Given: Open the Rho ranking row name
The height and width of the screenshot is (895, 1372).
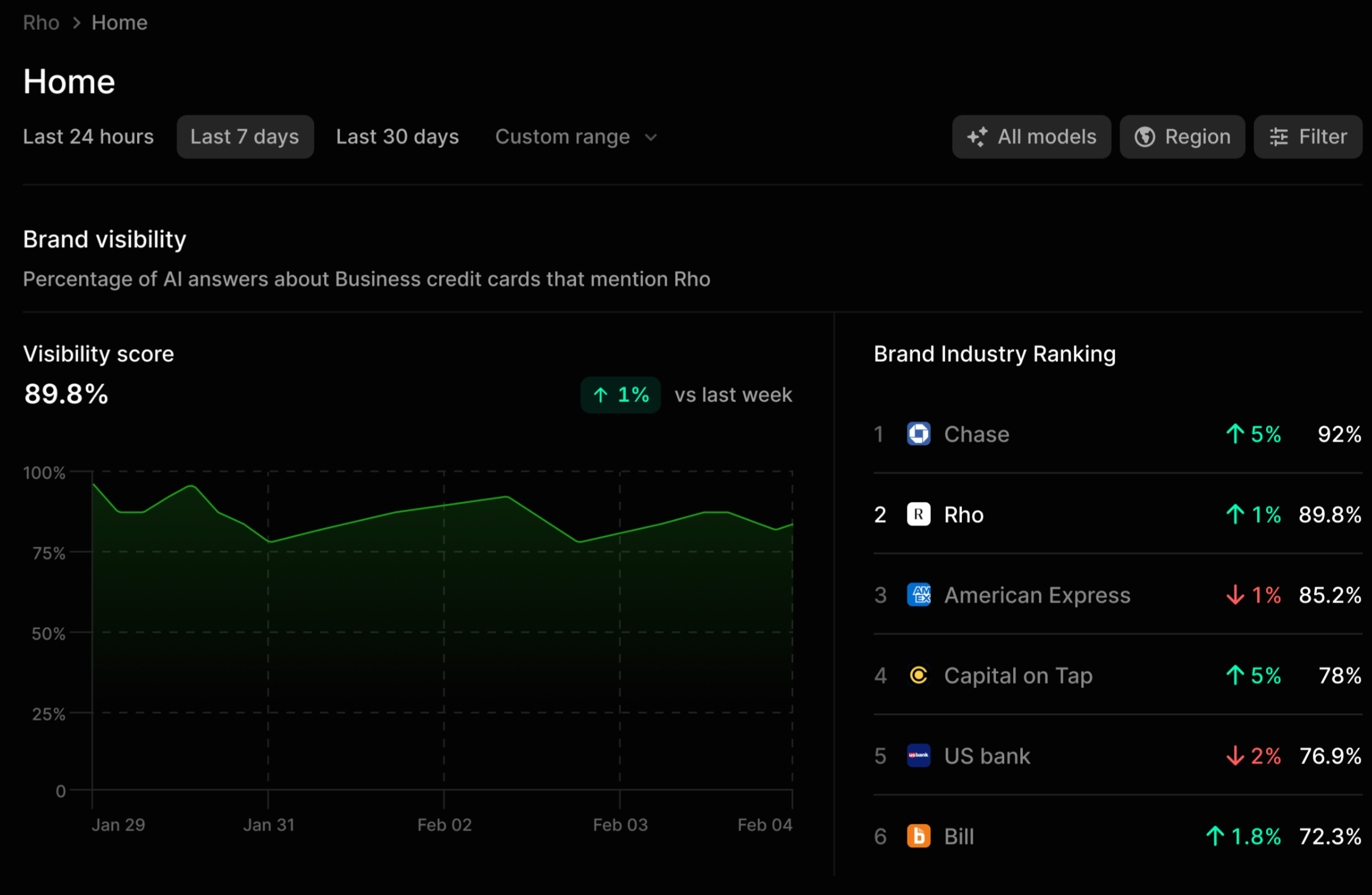Looking at the screenshot, I should 964,515.
